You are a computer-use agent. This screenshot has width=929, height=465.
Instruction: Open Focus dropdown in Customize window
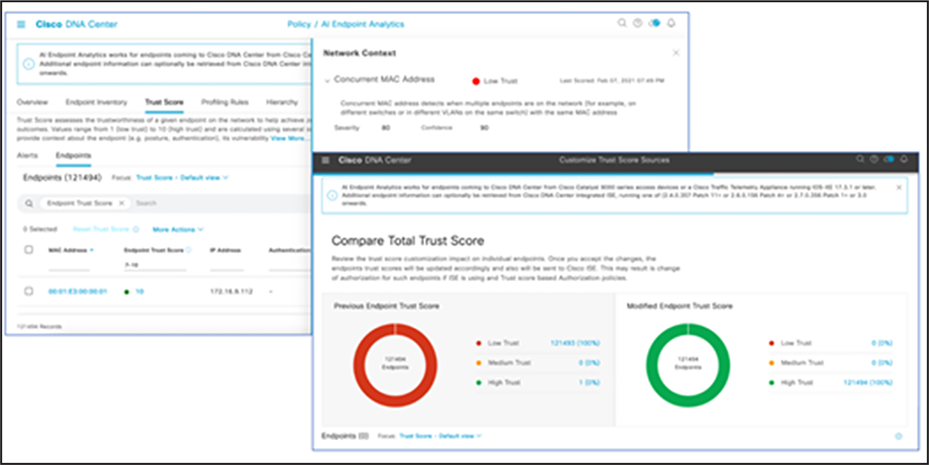440,436
